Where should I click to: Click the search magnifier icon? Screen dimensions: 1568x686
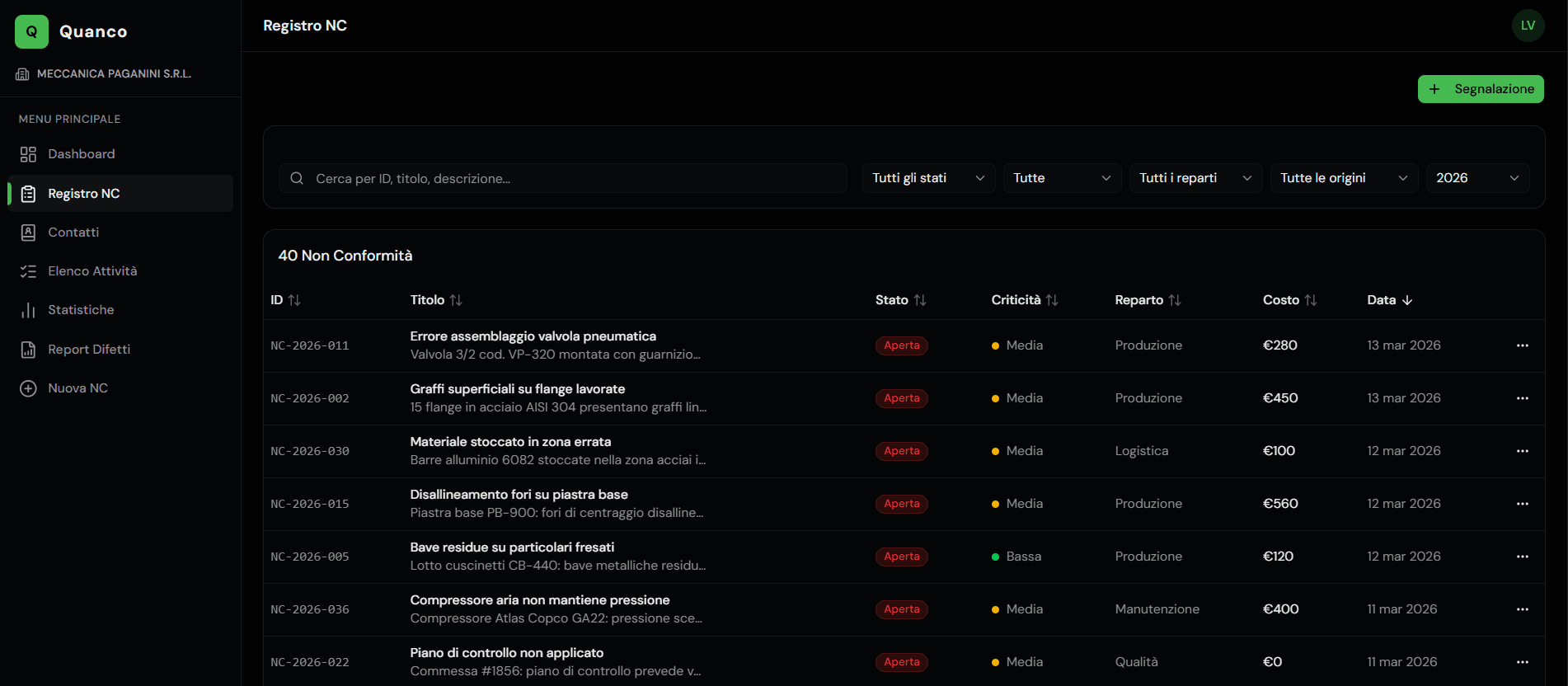click(x=297, y=178)
